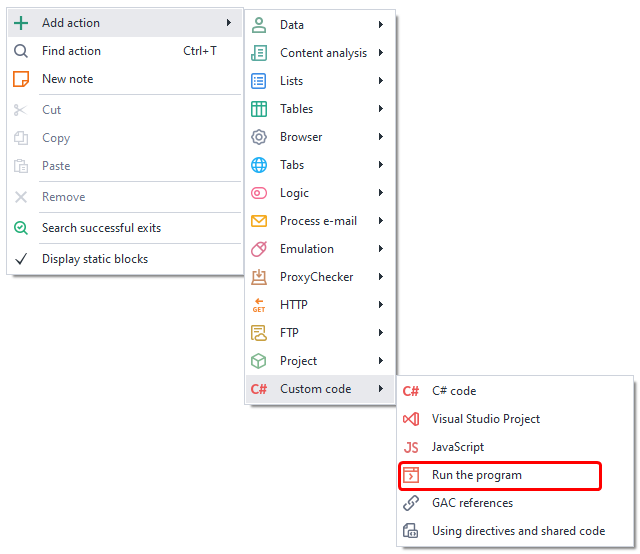This screenshot has width=640, height=554.
Task: Click the Process e-mail envelope icon
Action: 259,221
